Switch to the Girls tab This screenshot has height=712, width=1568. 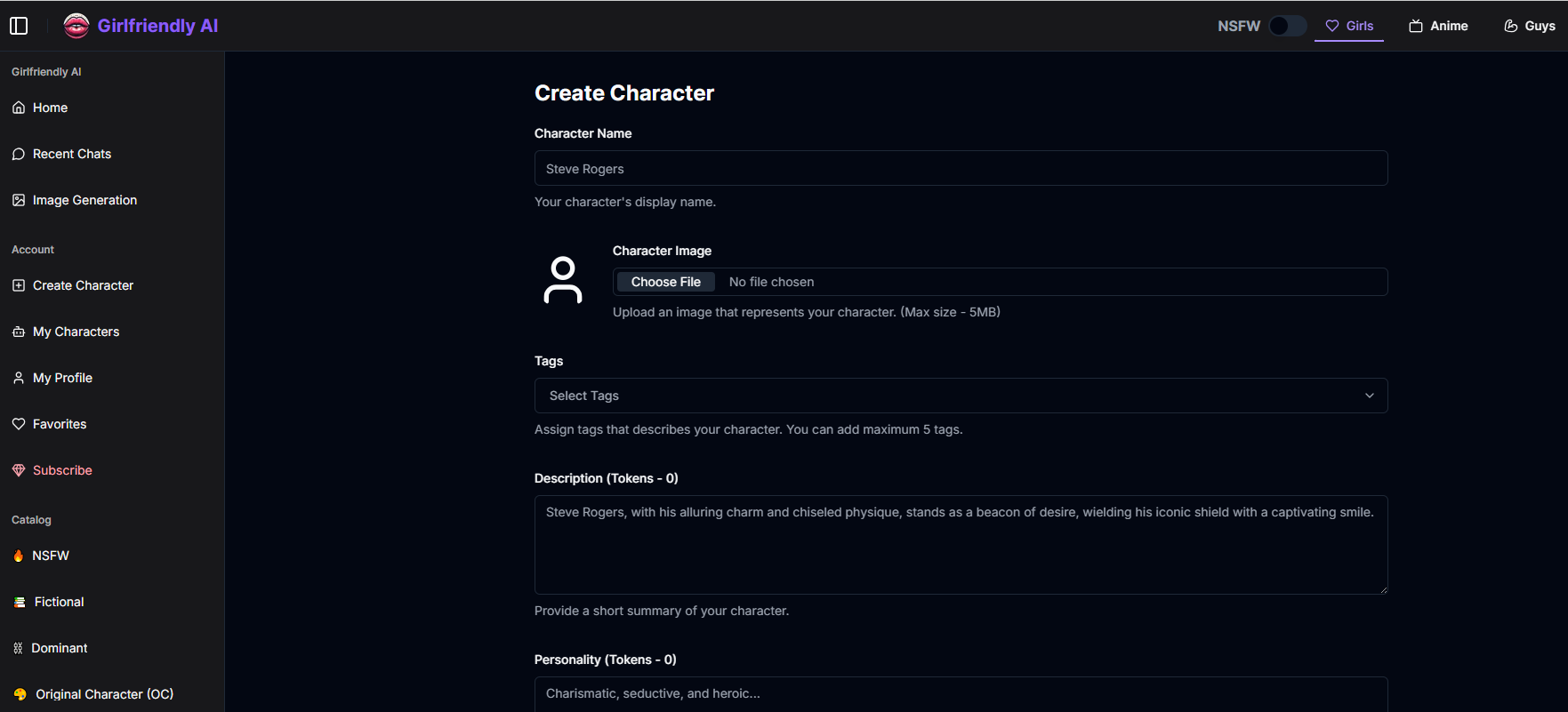[x=1349, y=26]
